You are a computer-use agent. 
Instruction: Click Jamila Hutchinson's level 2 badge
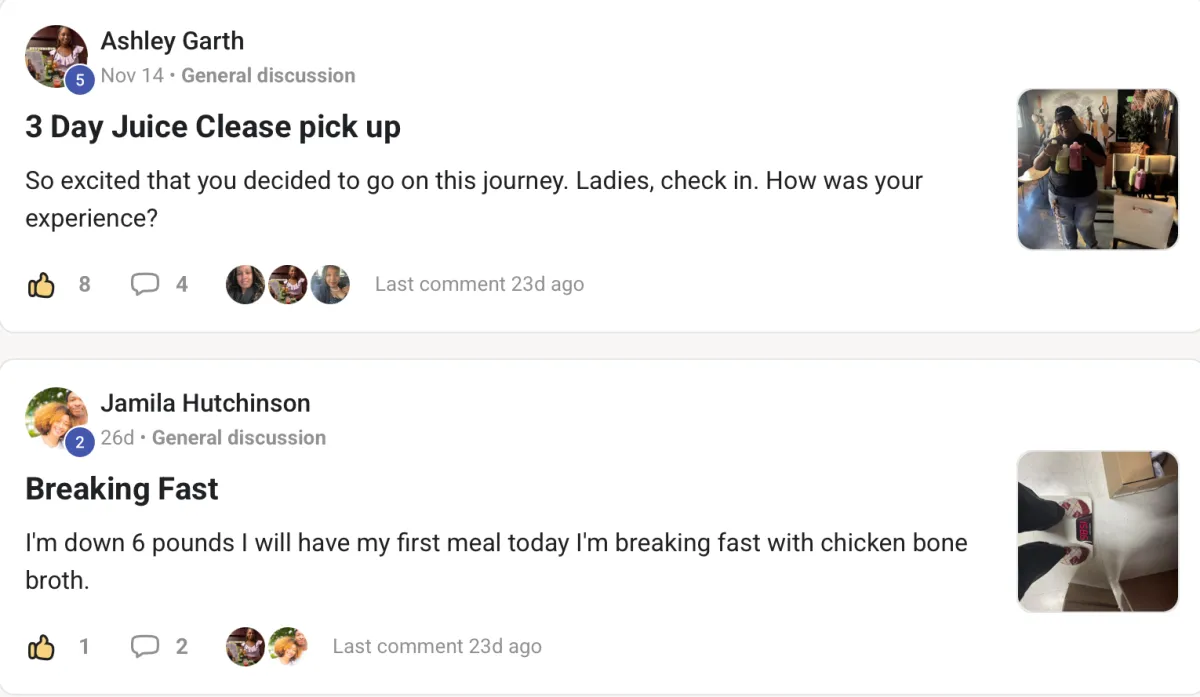pyautogui.click(x=80, y=441)
